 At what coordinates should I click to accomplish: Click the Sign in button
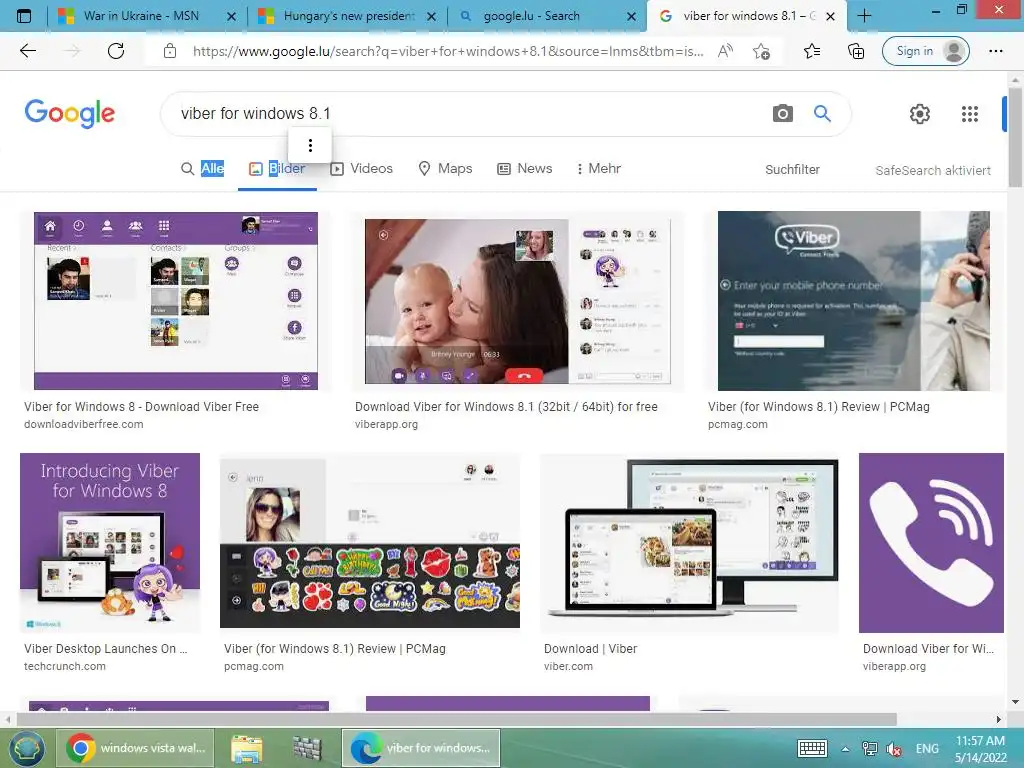925,51
